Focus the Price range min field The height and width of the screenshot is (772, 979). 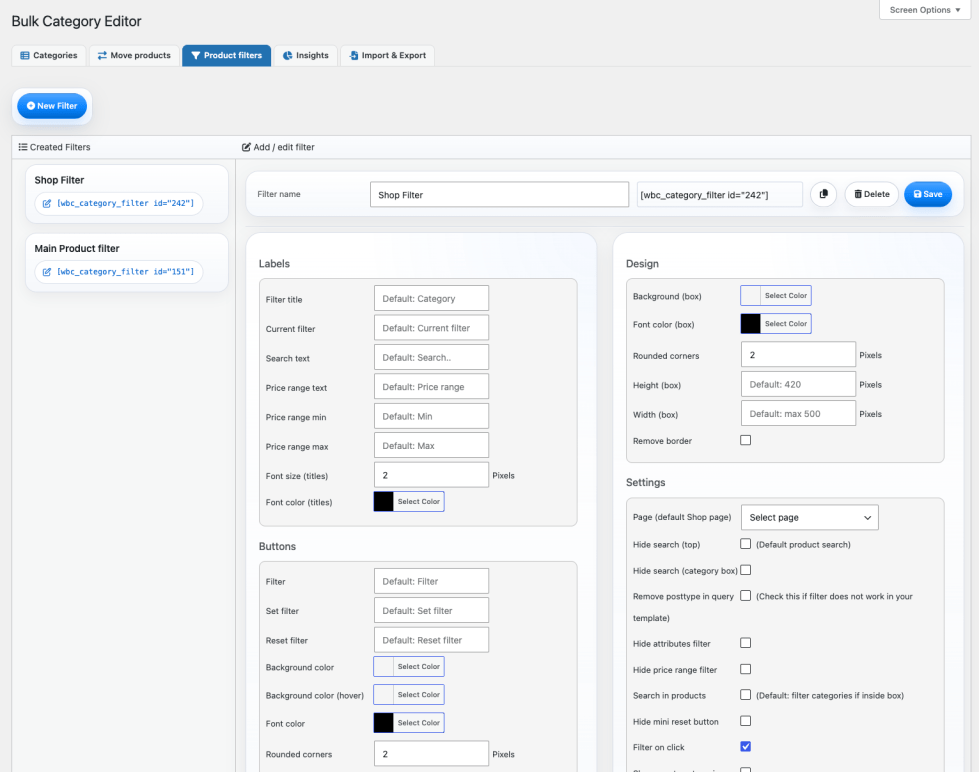tap(431, 415)
